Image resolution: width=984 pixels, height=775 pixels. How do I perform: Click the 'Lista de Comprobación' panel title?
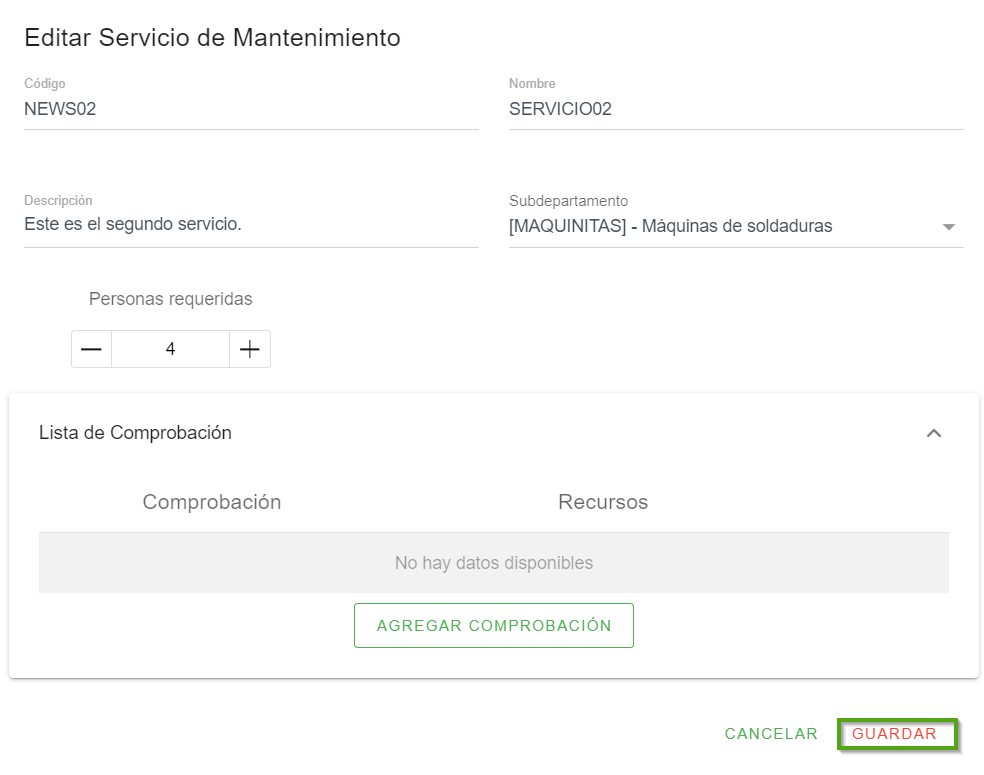point(135,433)
